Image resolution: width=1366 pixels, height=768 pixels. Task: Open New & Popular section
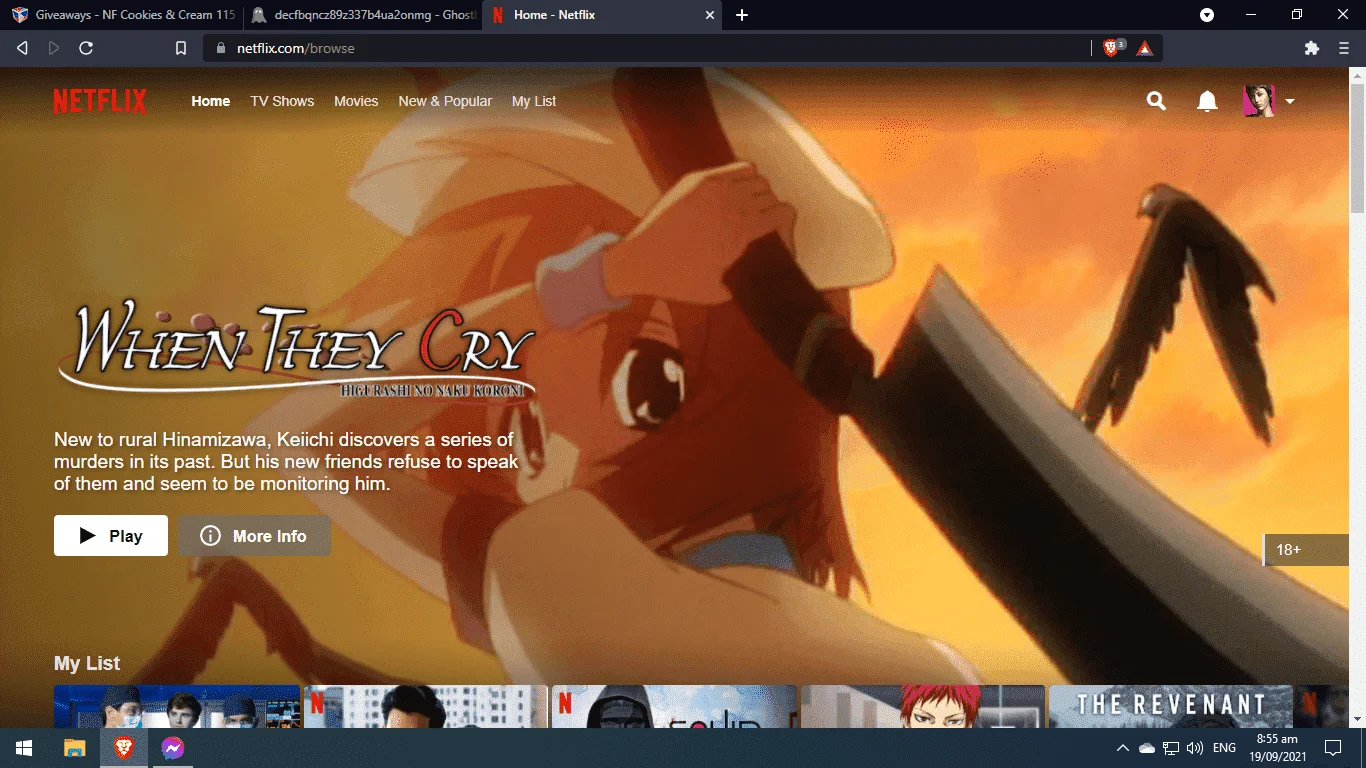[445, 101]
